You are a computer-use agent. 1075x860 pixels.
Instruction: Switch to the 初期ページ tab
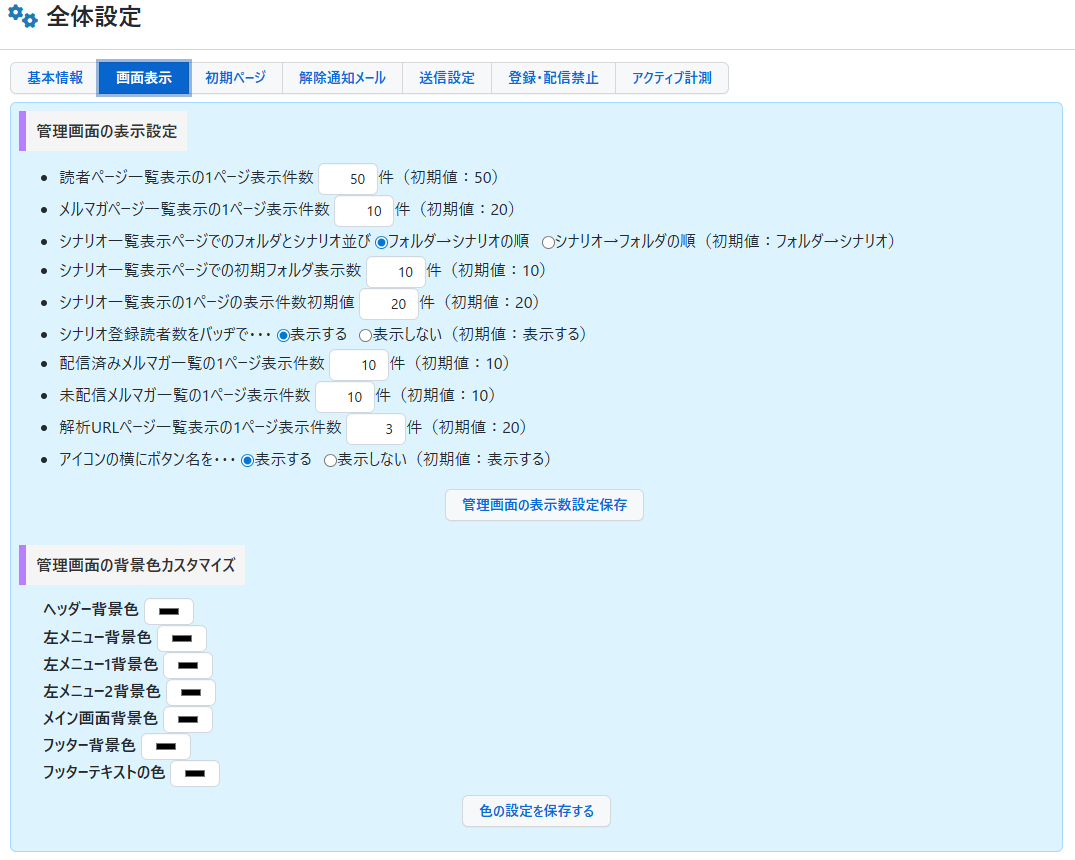(x=235, y=78)
